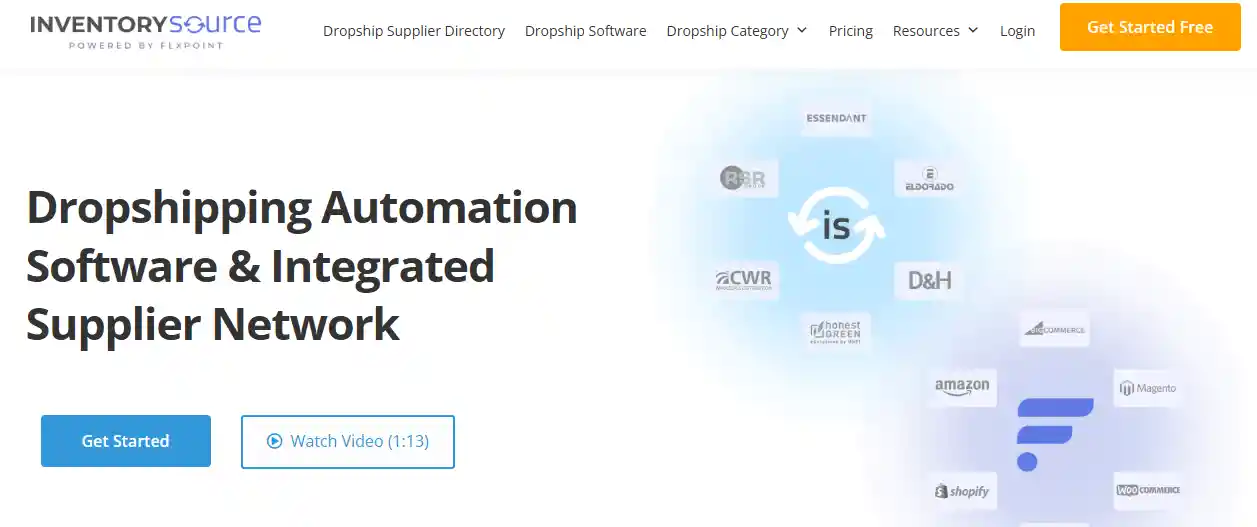
Task: Click the Essendant supplier logo
Action: [x=836, y=118]
